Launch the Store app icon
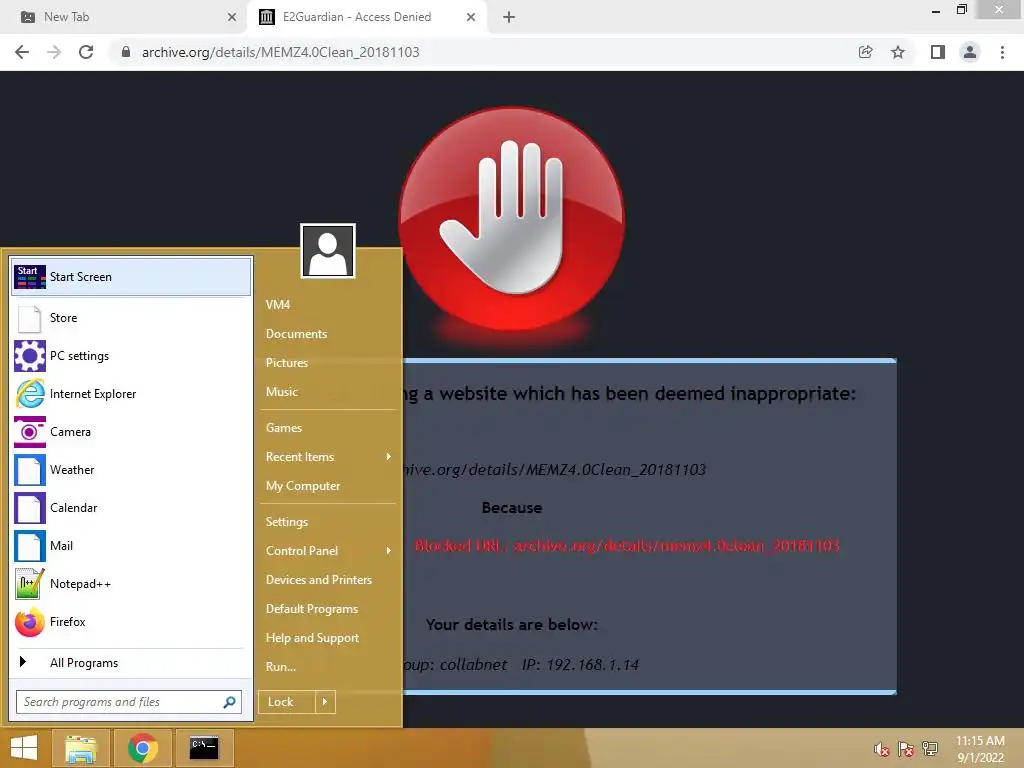The image size is (1024, 768). [29, 318]
